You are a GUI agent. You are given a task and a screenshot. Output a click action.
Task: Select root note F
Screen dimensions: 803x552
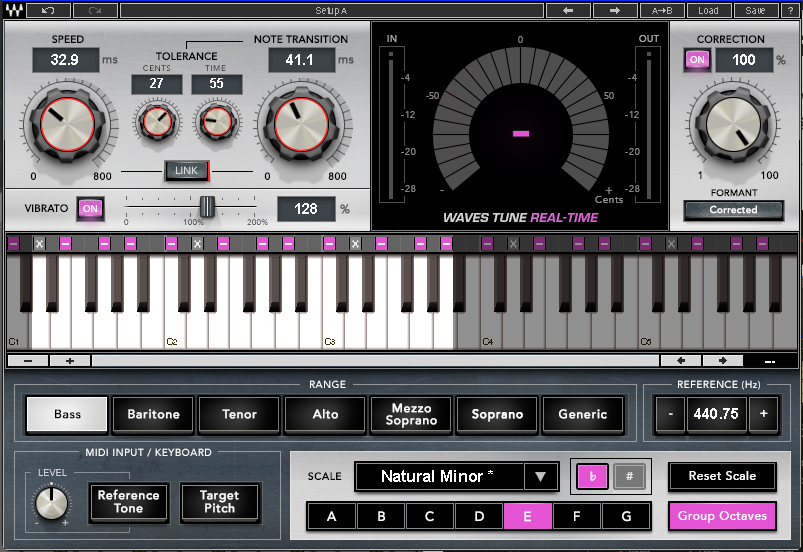point(577,516)
